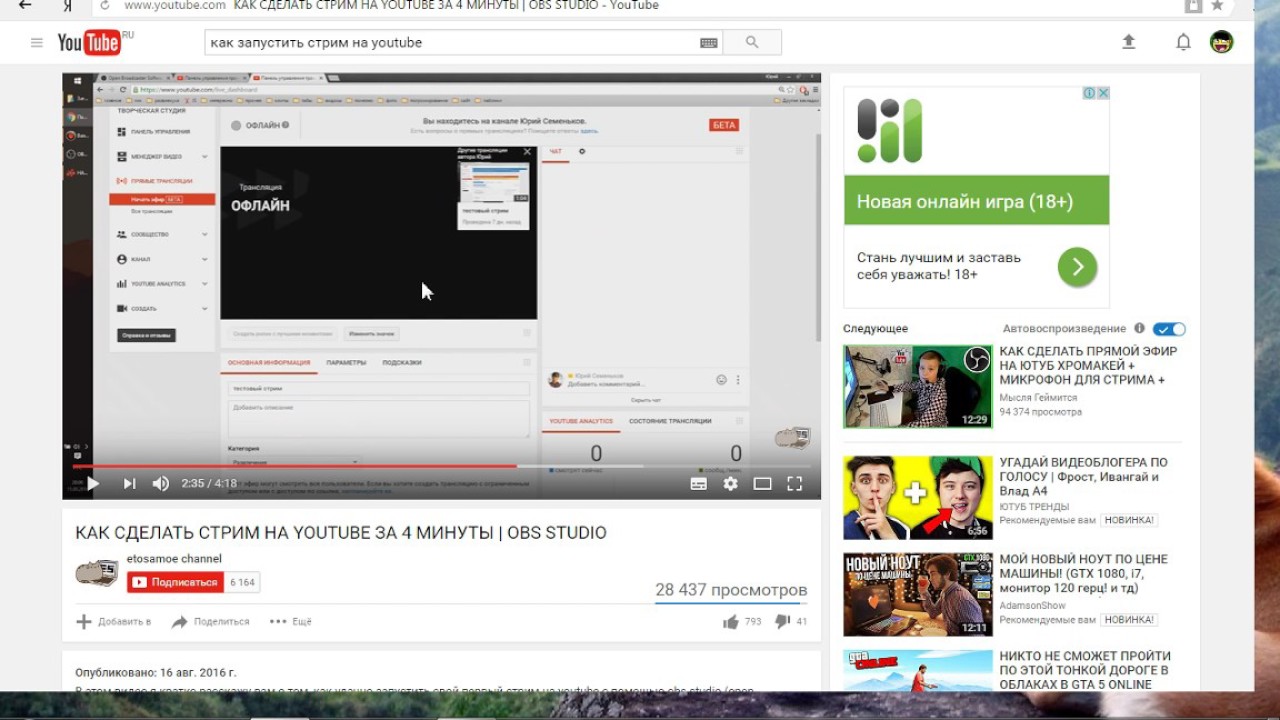The image size is (1280, 720).
Task: Open thumbnail of GTA 5 ONLINE video
Action: point(918,671)
